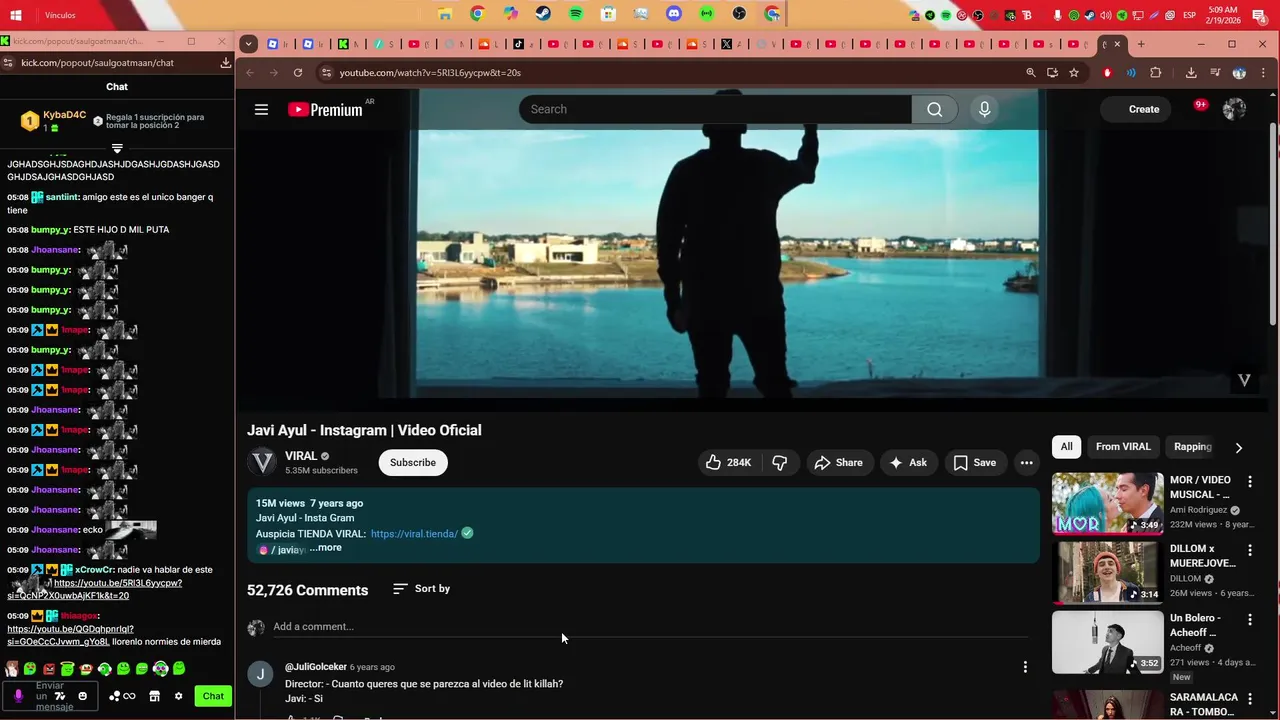
Task: Click the Add a comment field
Action: coord(650,627)
